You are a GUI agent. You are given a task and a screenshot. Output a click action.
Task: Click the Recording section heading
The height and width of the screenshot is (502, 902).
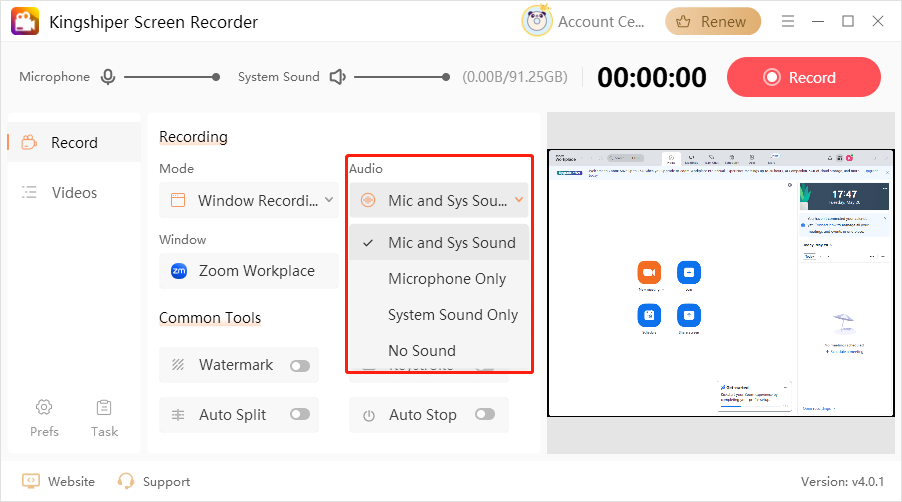click(x=193, y=137)
